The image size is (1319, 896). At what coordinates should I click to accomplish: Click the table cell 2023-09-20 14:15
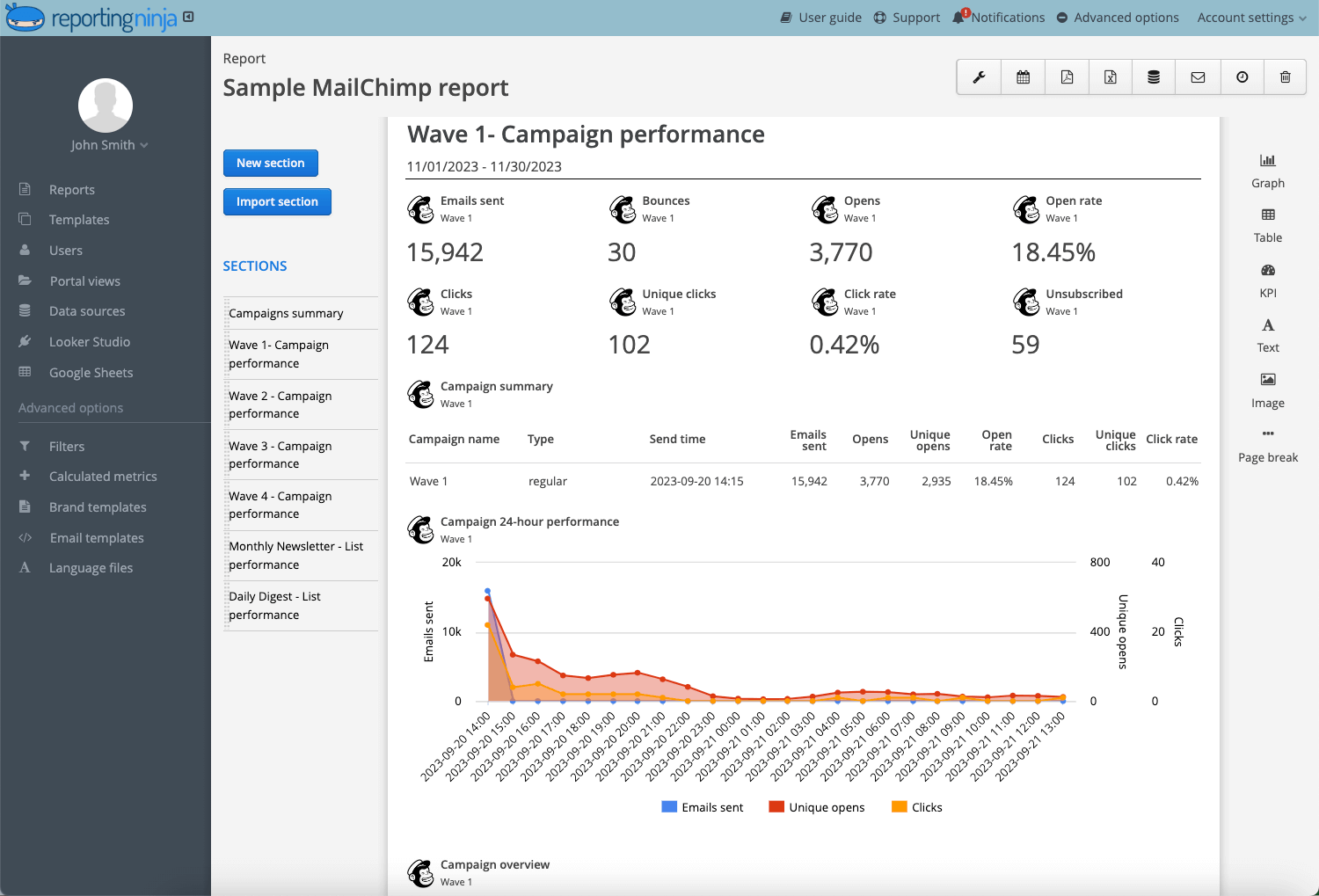(696, 481)
